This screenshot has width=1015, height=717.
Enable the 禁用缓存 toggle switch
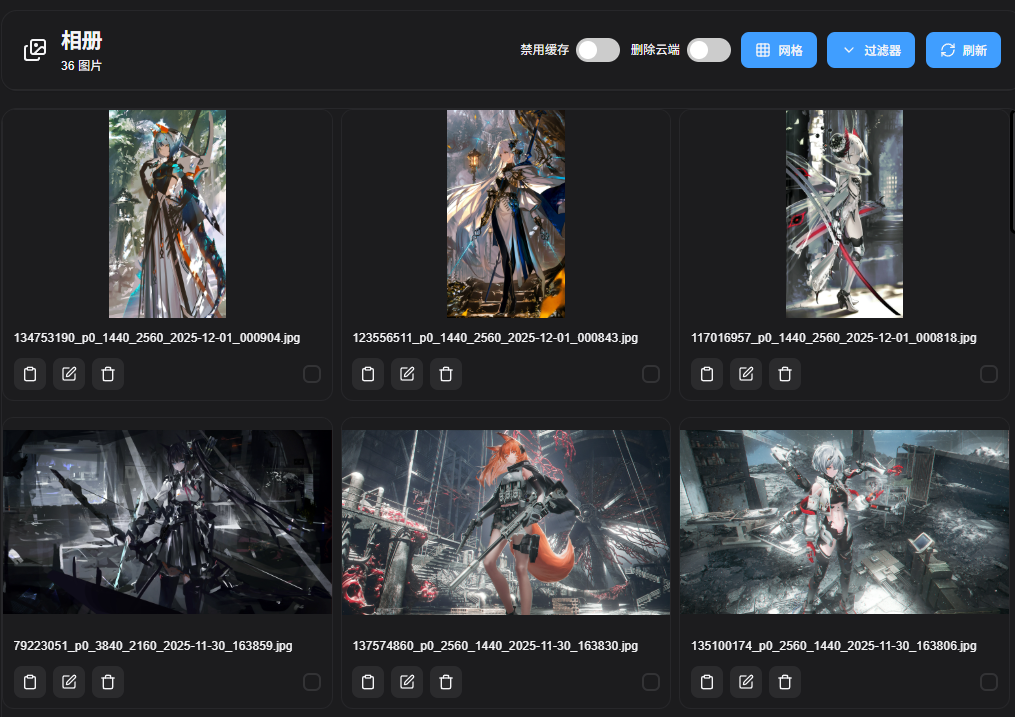[597, 49]
